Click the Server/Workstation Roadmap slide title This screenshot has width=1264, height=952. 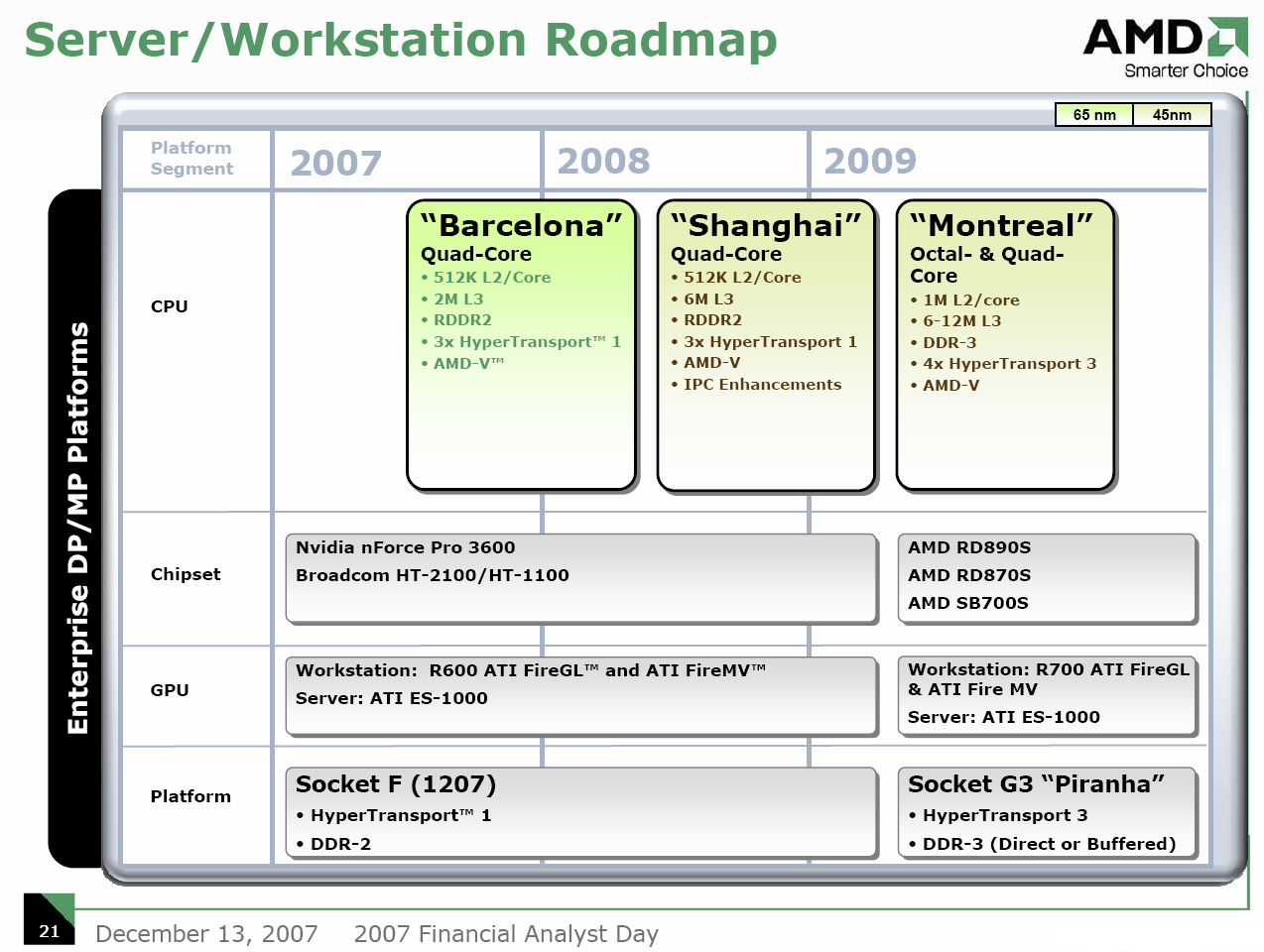(x=401, y=41)
